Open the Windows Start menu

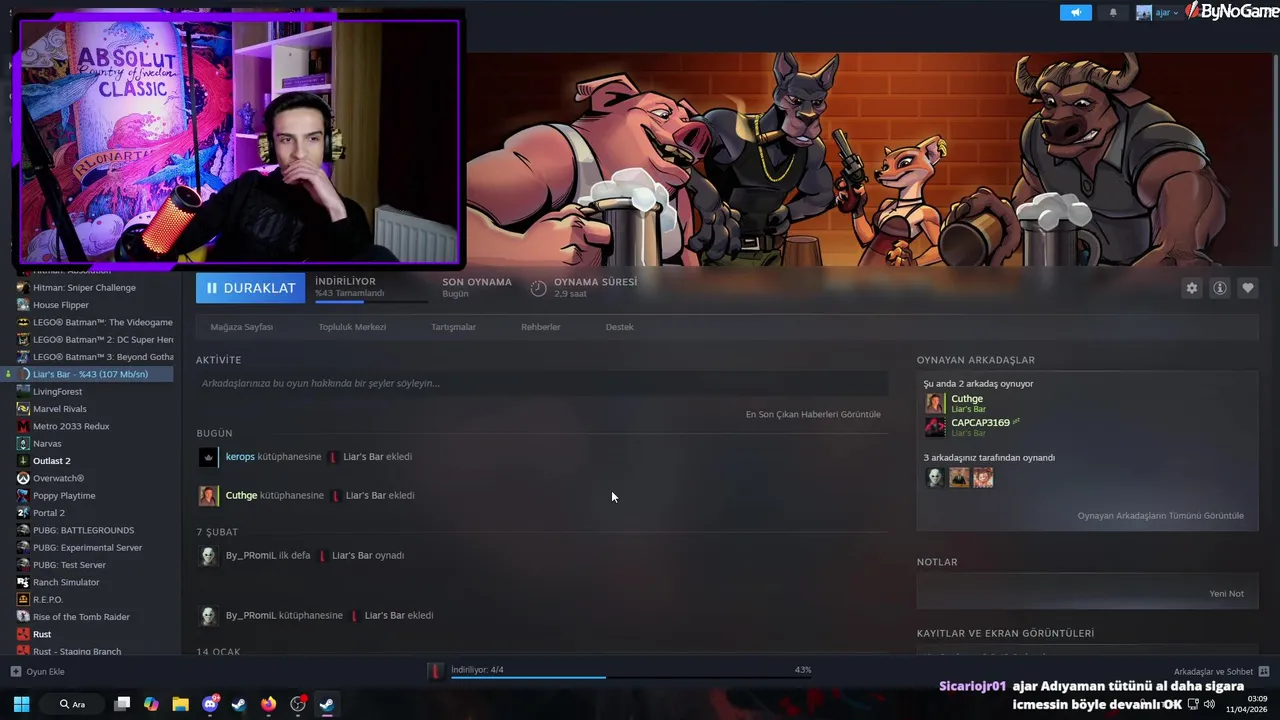[21, 704]
